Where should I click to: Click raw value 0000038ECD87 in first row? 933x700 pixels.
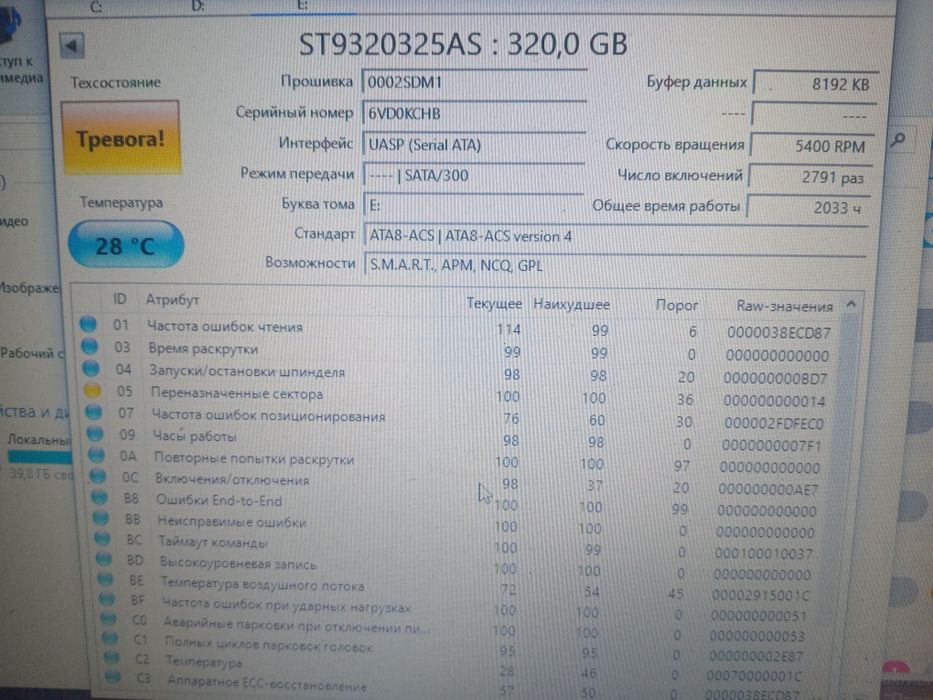pos(778,333)
